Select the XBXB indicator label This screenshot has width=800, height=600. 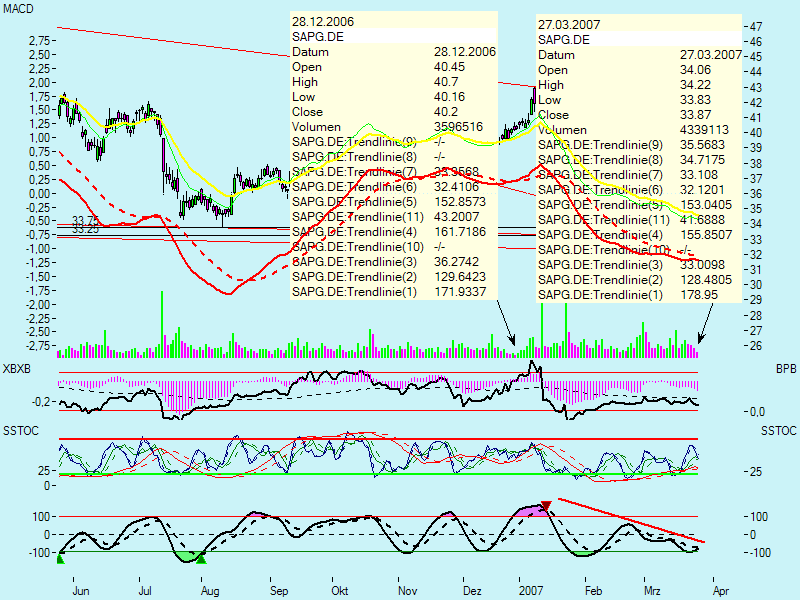point(18,369)
